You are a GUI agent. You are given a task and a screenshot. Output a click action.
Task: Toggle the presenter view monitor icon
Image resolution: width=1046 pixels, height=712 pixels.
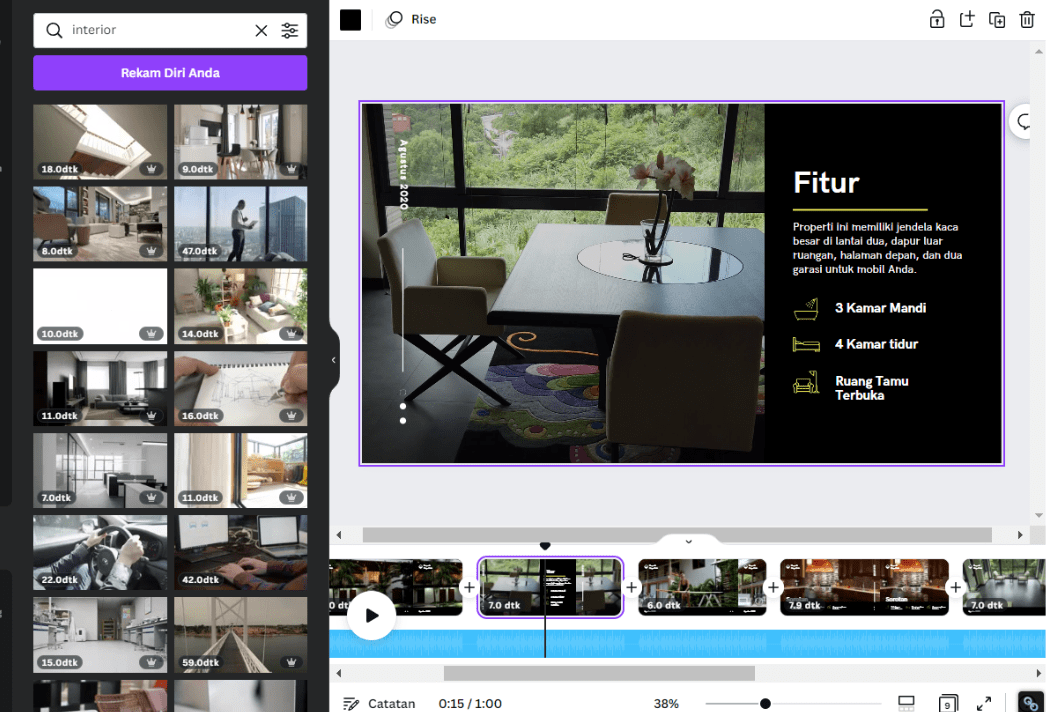coord(908,702)
